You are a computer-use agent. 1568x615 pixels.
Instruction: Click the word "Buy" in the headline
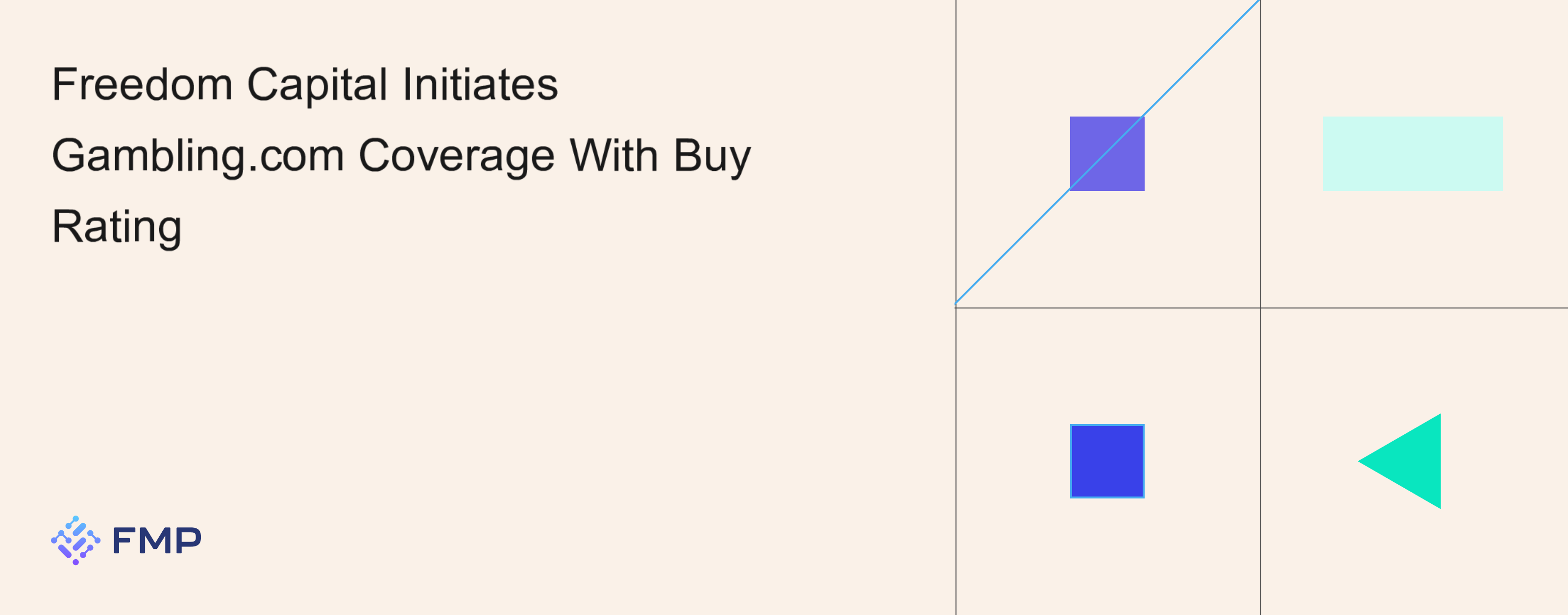[712, 156]
